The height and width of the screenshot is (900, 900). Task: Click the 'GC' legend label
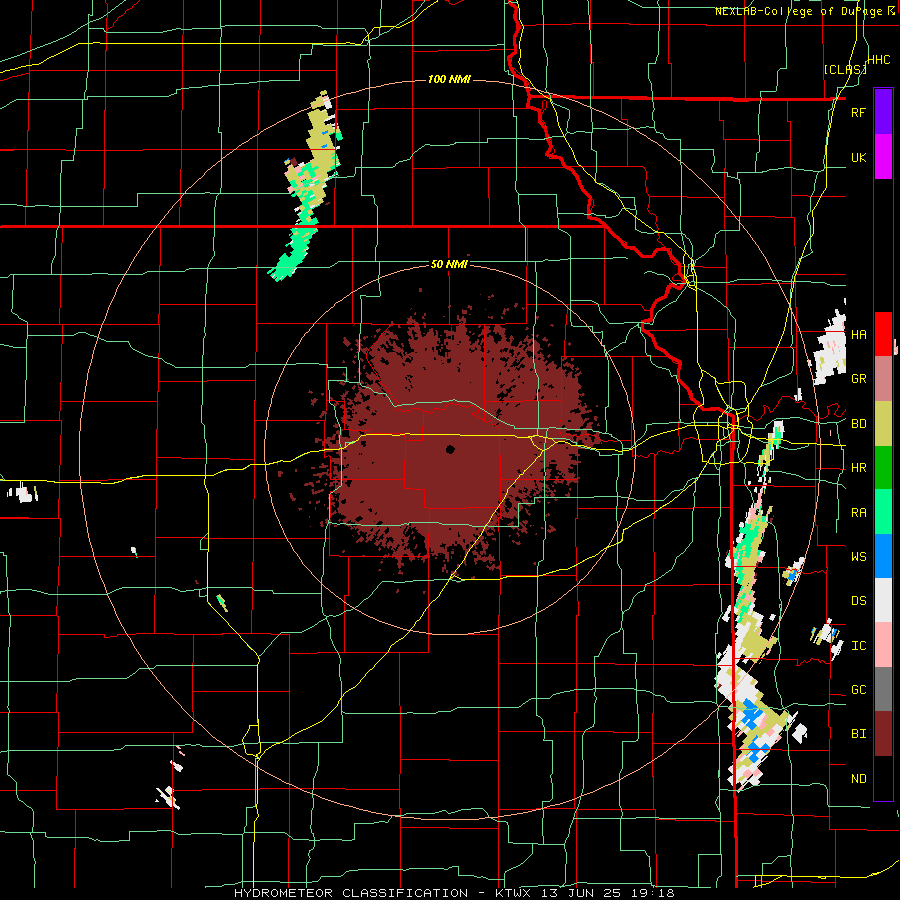click(x=858, y=690)
